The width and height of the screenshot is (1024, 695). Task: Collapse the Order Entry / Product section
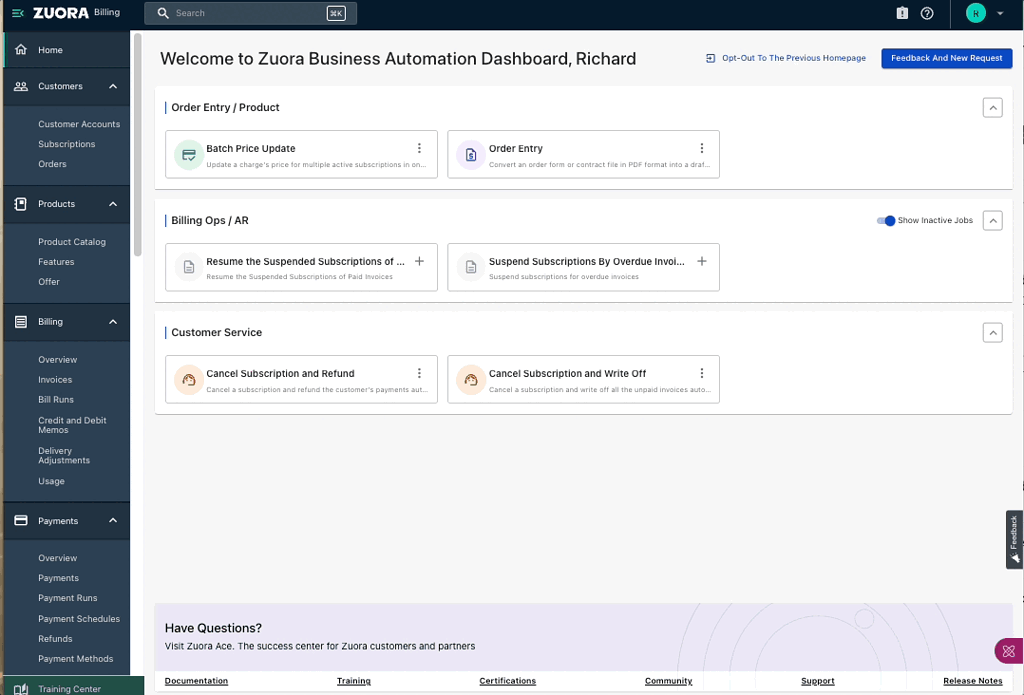(x=992, y=107)
